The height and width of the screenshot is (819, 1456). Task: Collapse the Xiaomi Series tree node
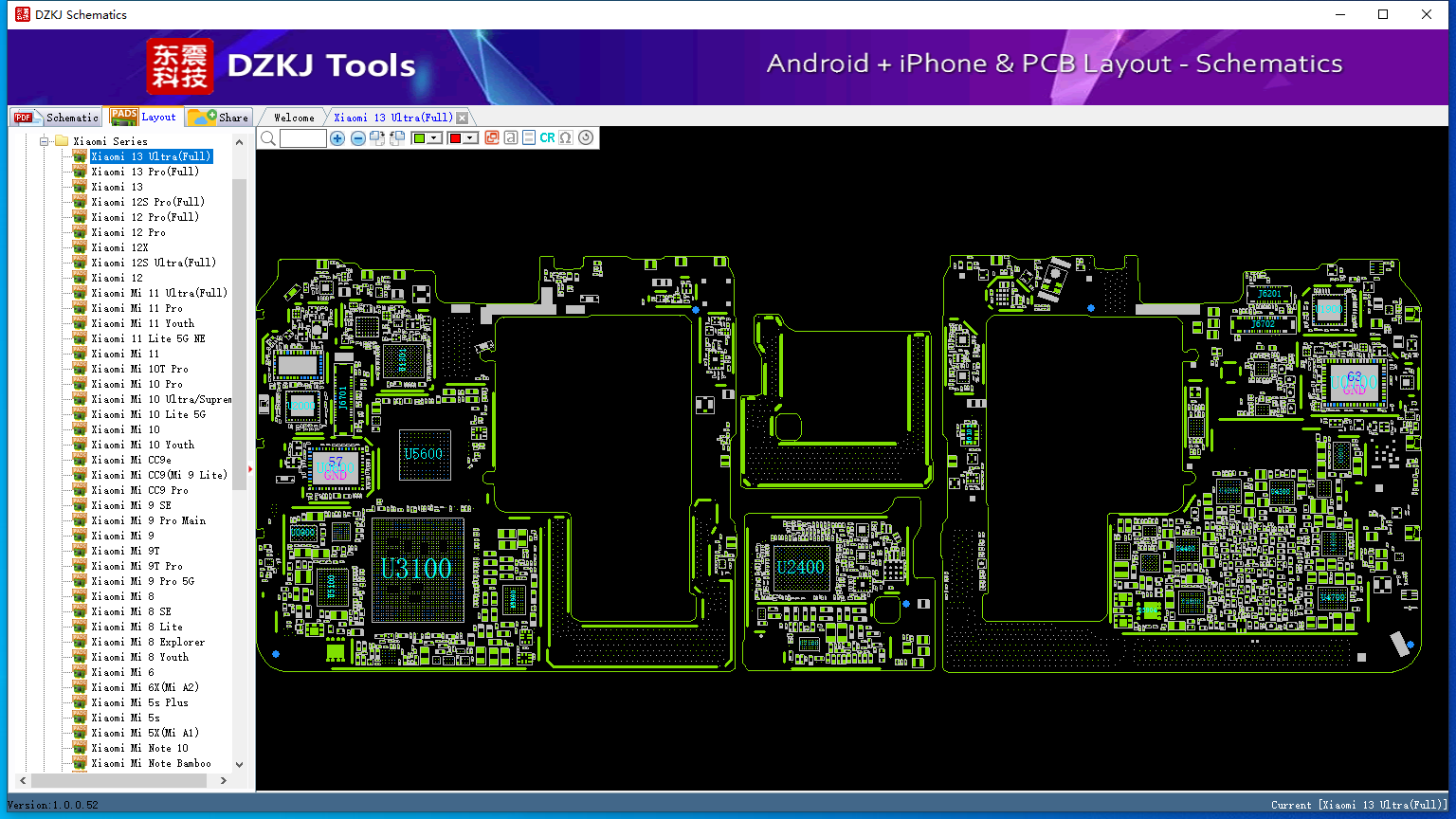click(x=44, y=141)
